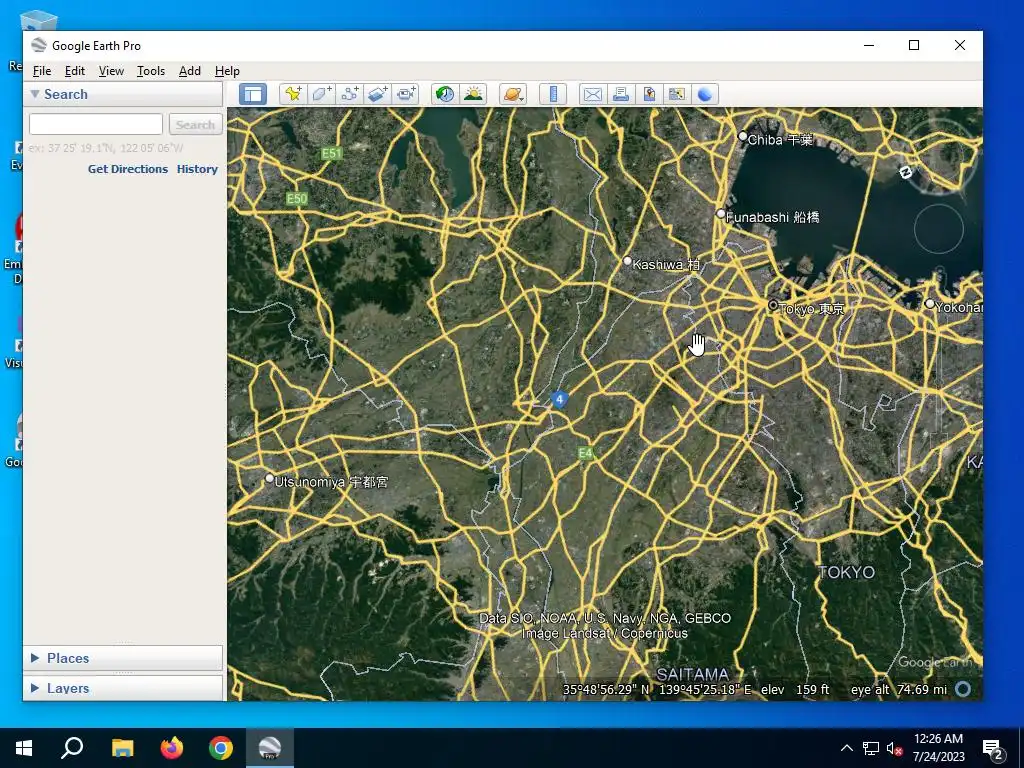Click the Tokyo capital placemark

click(773, 305)
